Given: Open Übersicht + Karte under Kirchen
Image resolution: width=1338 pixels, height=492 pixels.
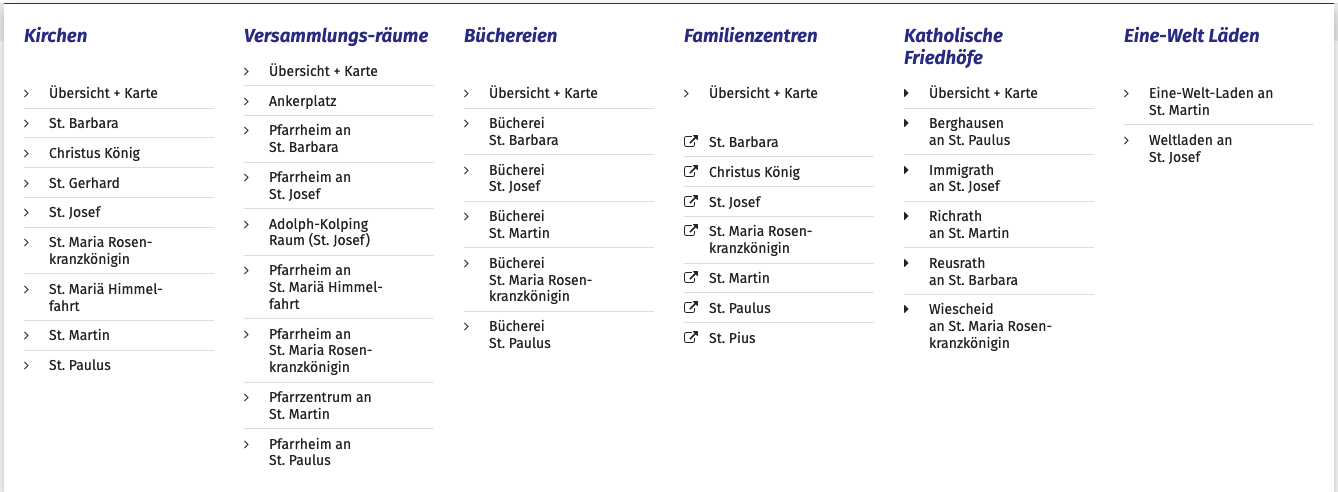Looking at the screenshot, I should 103,93.
